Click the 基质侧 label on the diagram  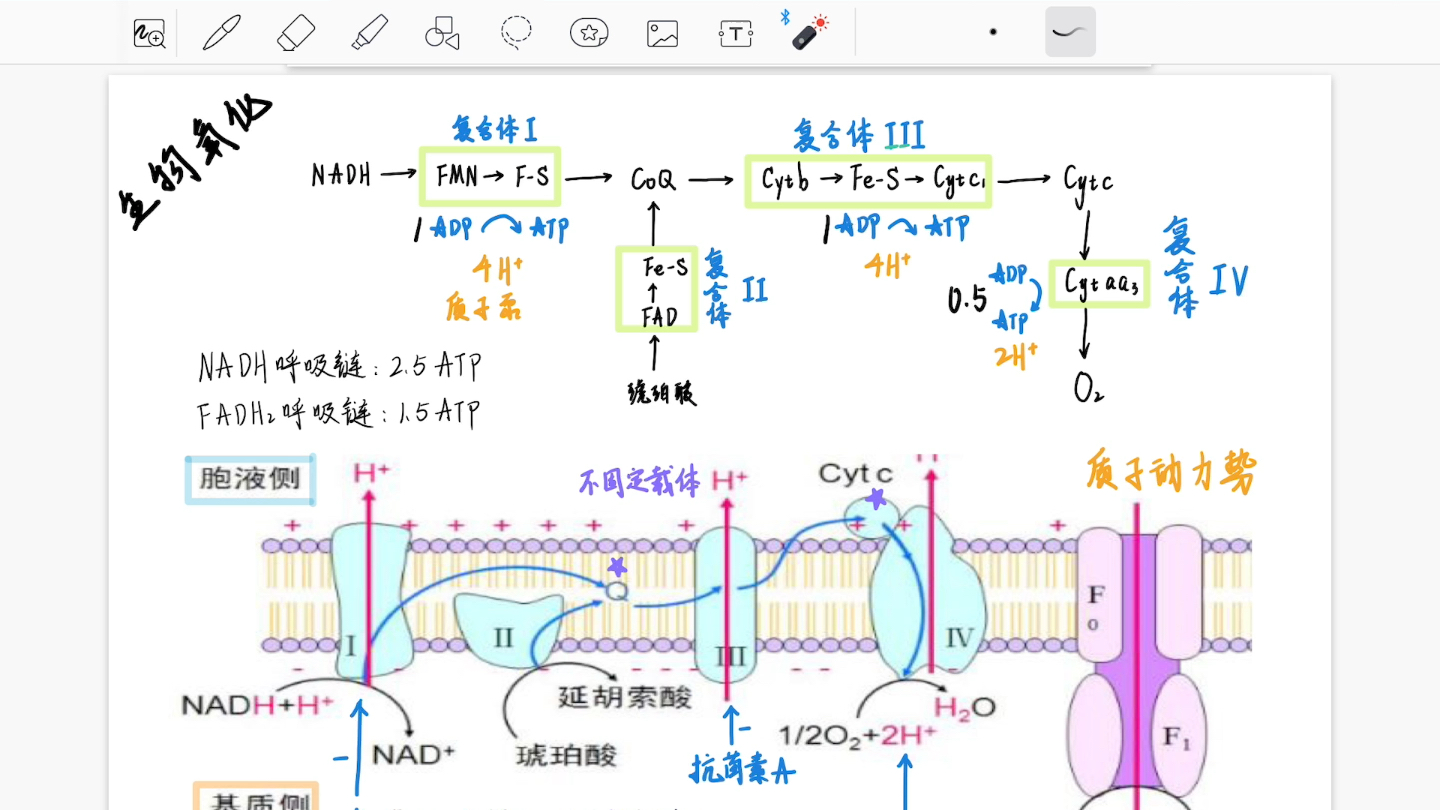(256, 798)
